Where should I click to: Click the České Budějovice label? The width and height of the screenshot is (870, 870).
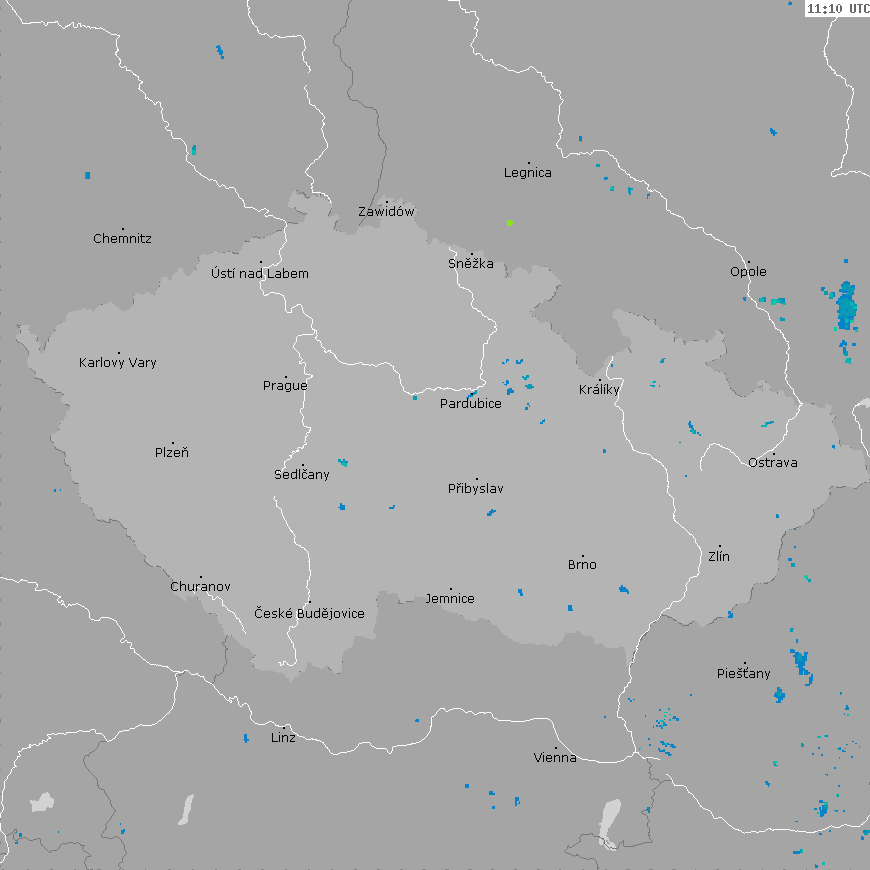point(309,614)
